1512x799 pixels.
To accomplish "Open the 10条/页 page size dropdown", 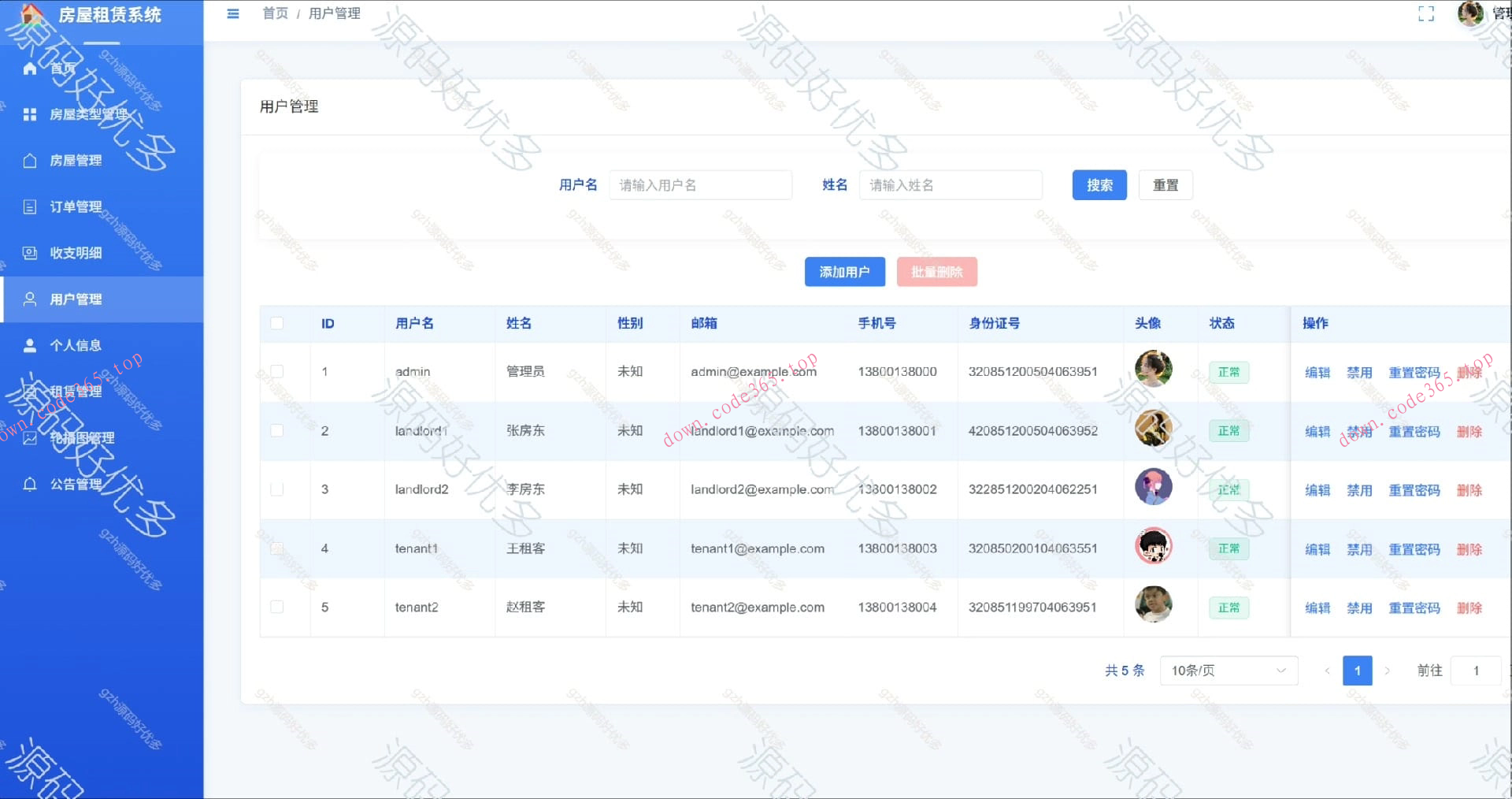I will 1228,671.
